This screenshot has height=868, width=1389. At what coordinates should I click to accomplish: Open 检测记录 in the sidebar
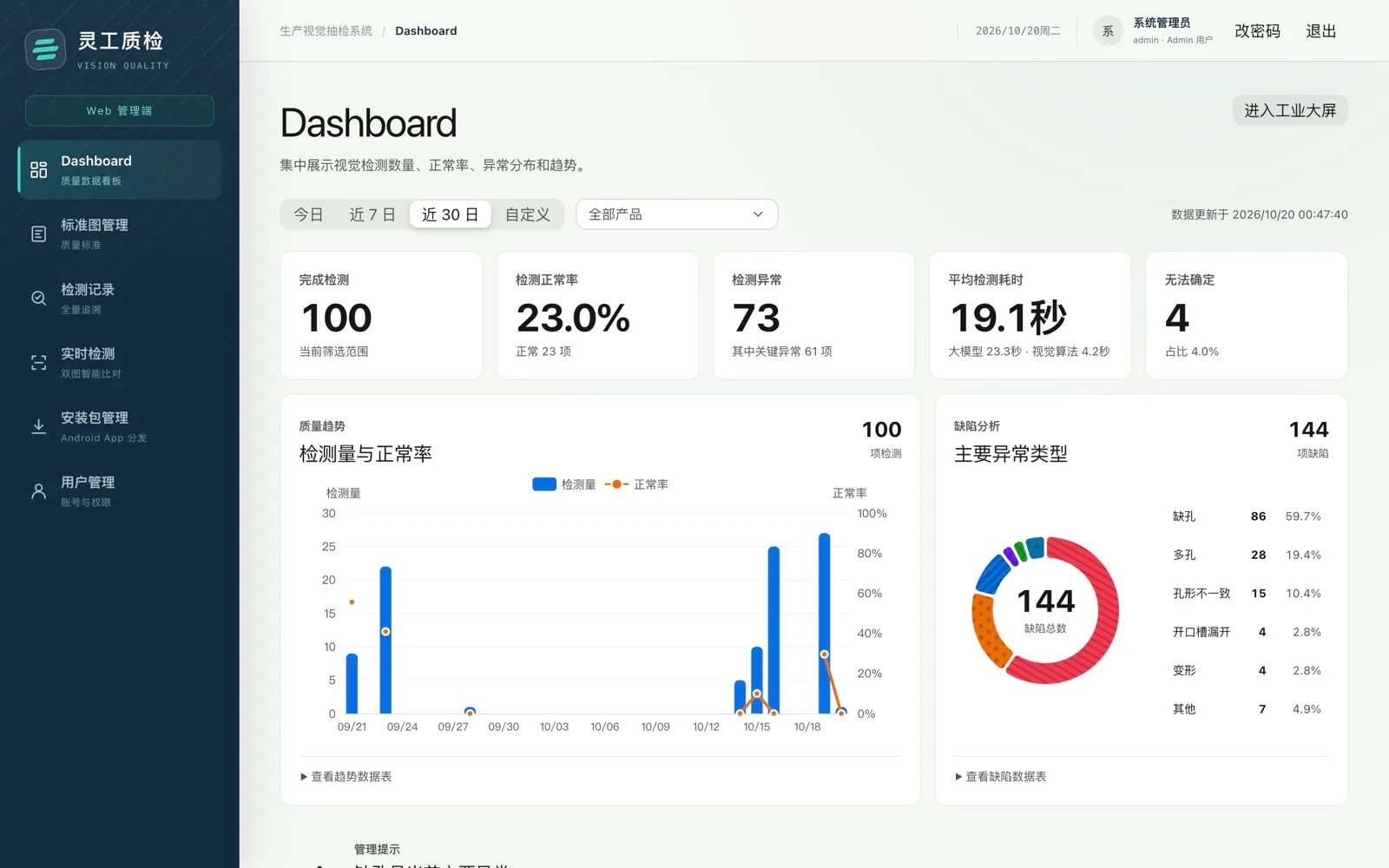click(x=120, y=299)
